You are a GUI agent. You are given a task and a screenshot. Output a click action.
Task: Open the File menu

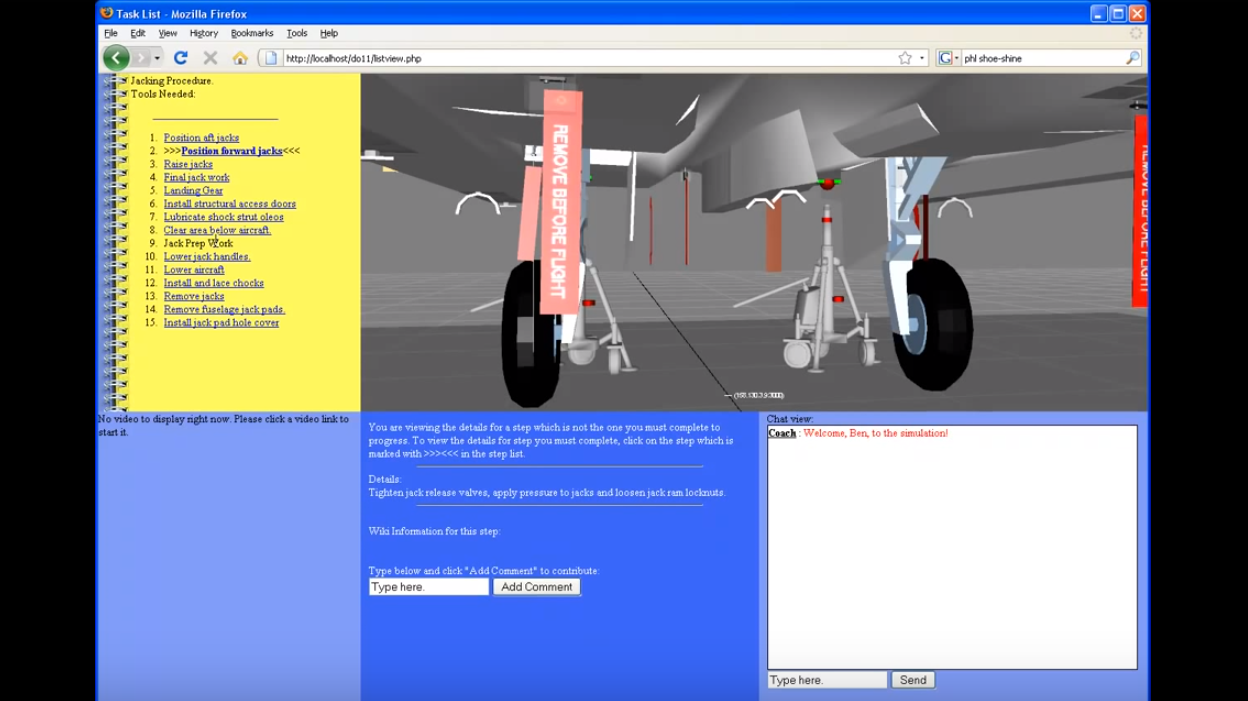111,33
